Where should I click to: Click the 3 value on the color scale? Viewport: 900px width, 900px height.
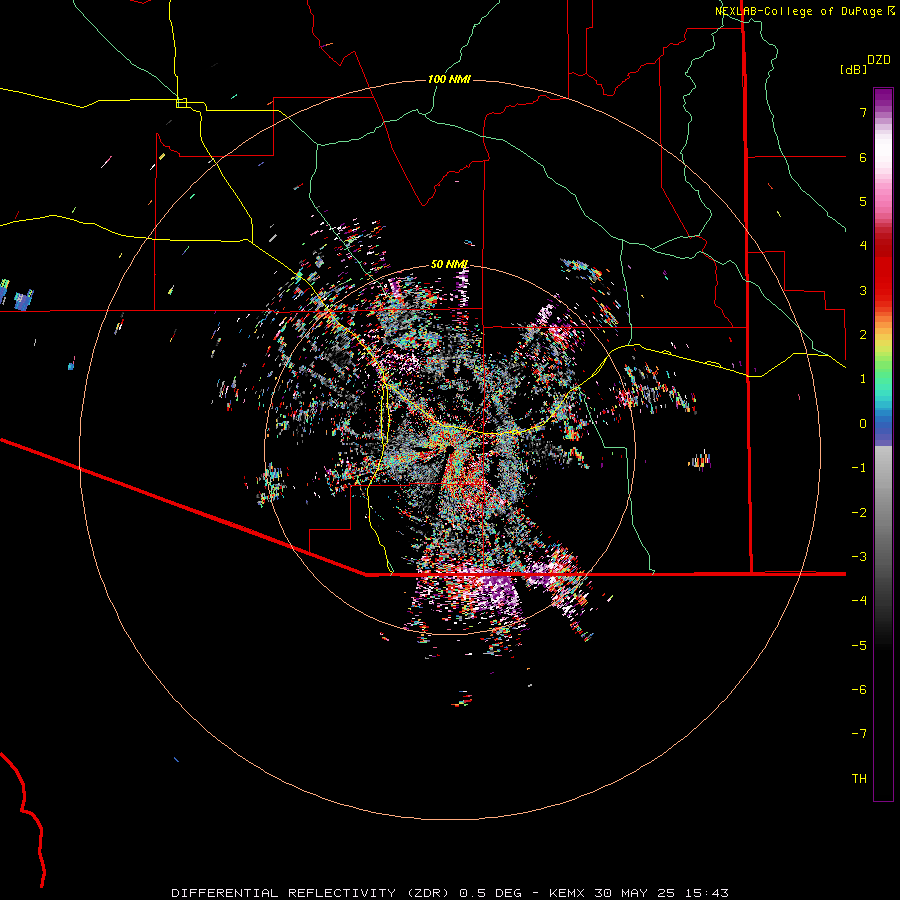tap(863, 290)
